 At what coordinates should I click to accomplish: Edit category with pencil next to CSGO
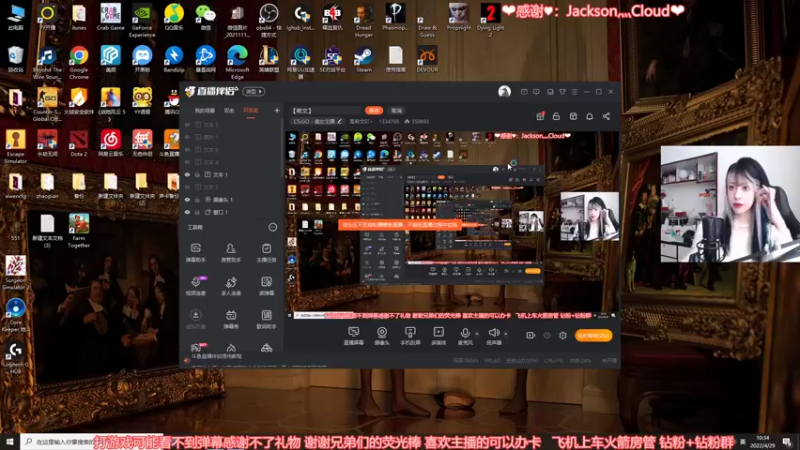339,121
